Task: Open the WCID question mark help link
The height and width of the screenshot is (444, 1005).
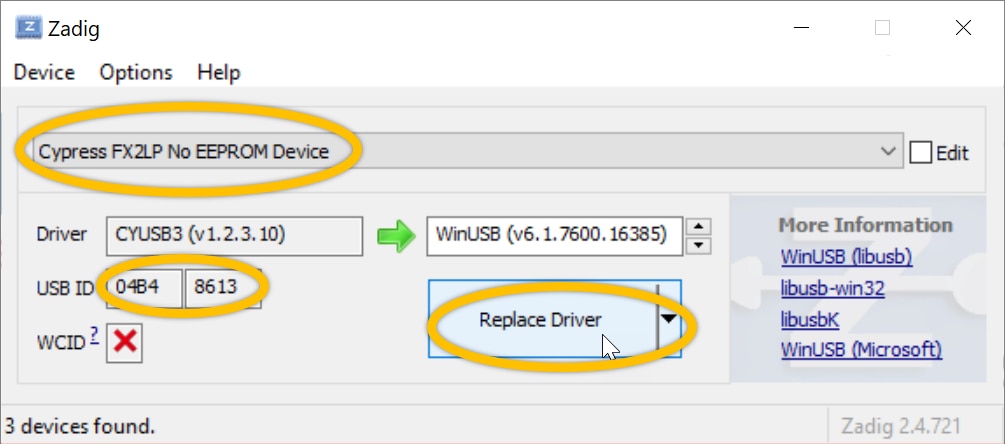Action: pyautogui.click(x=94, y=334)
